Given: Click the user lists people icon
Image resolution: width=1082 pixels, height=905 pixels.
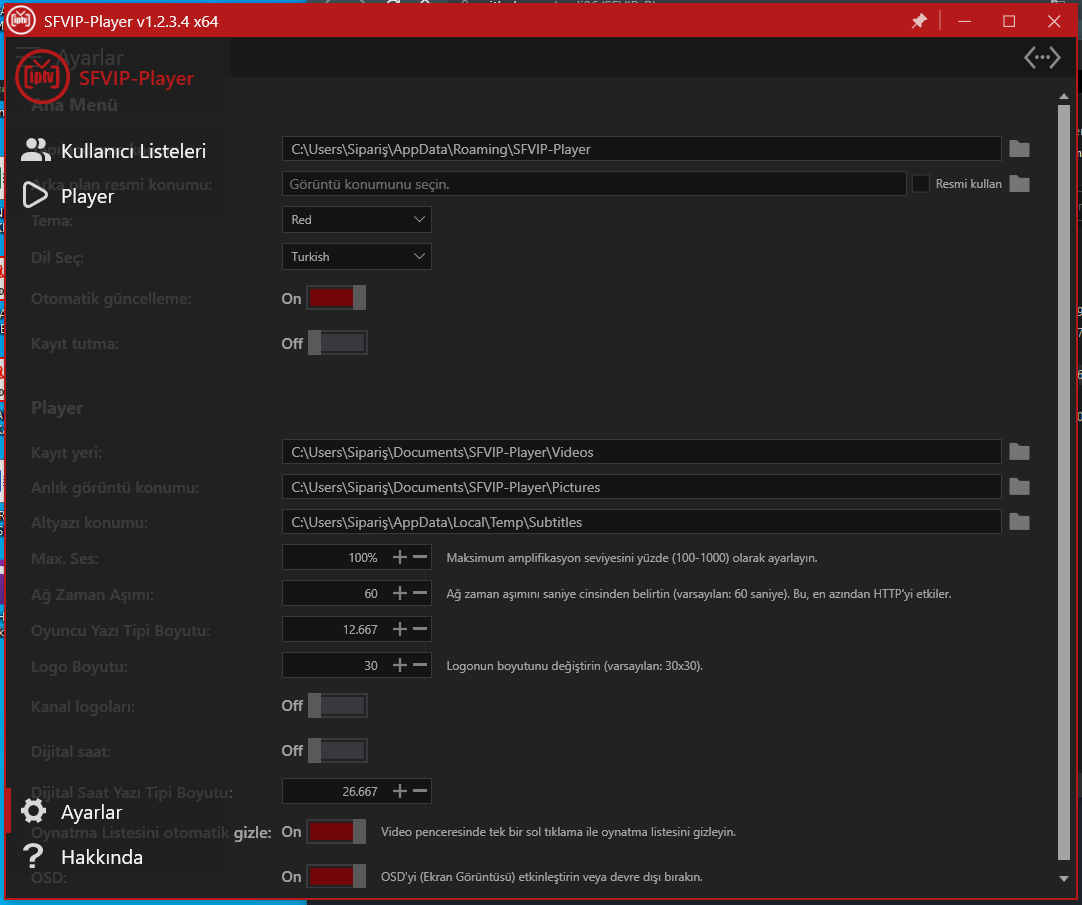Looking at the screenshot, I should 35,150.
